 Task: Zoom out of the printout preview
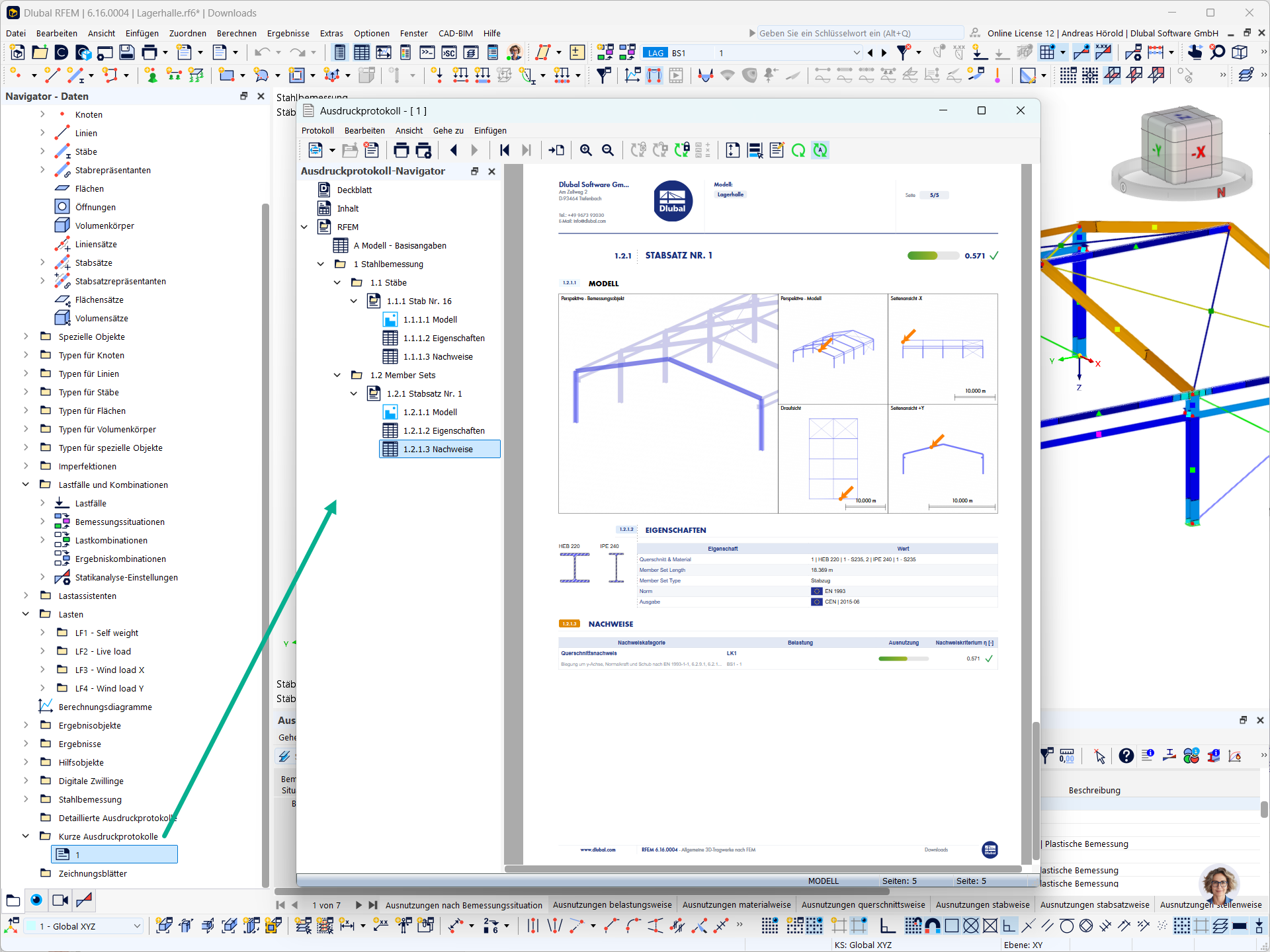pos(608,150)
